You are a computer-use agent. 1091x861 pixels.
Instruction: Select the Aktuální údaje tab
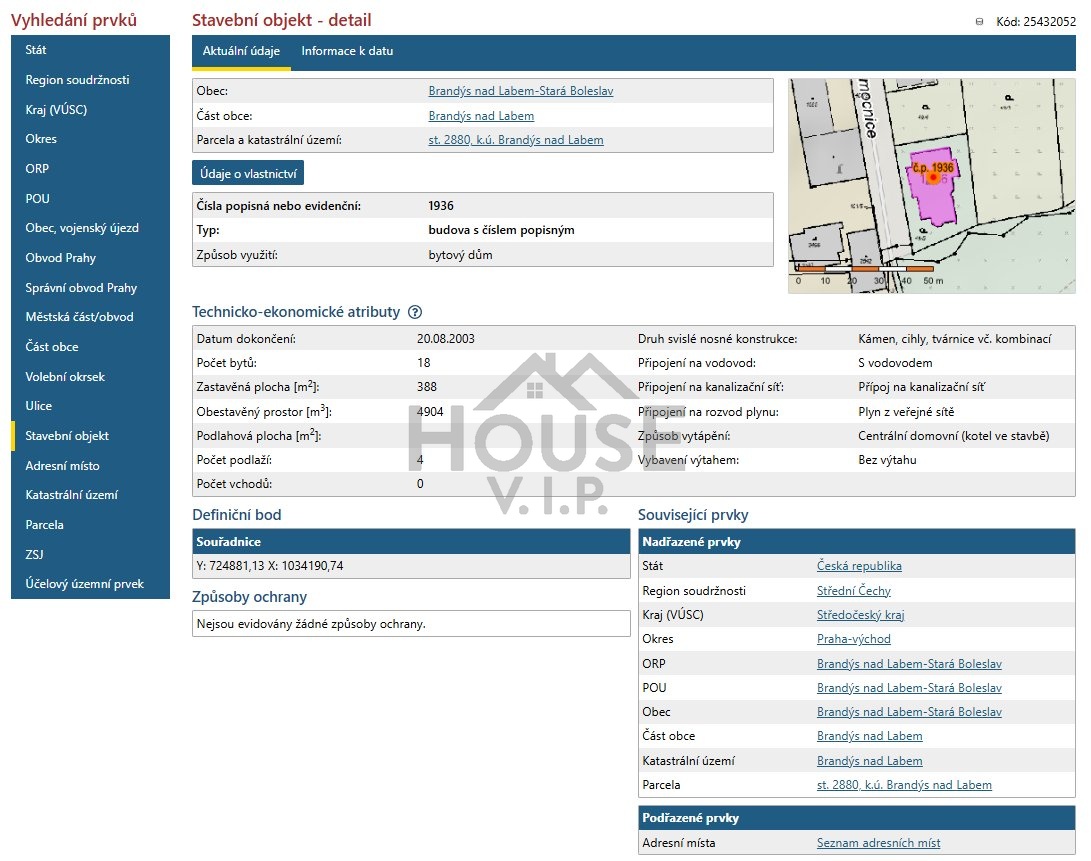[241, 52]
